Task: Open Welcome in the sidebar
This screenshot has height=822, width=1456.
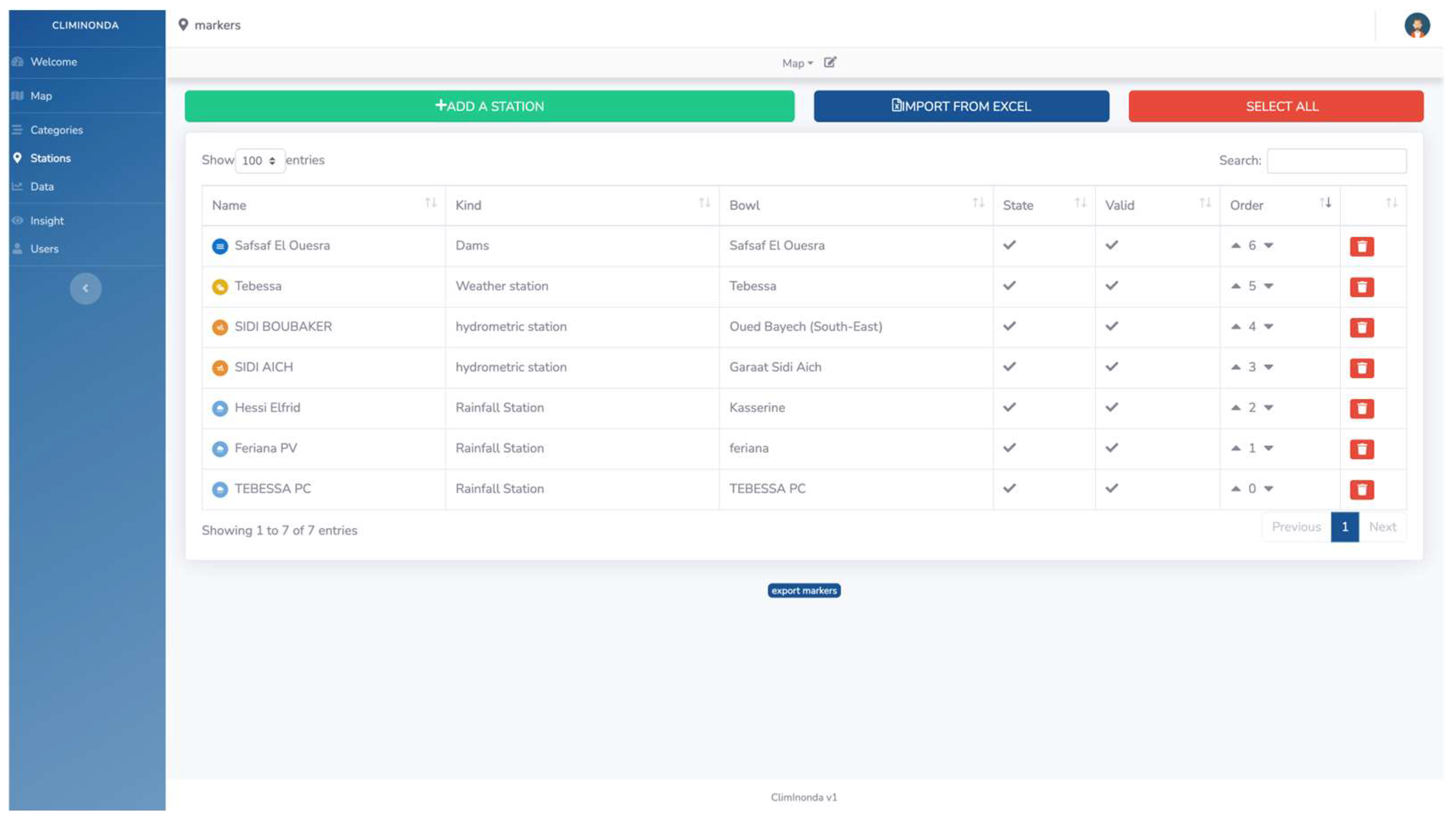Action: tap(54, 61)
